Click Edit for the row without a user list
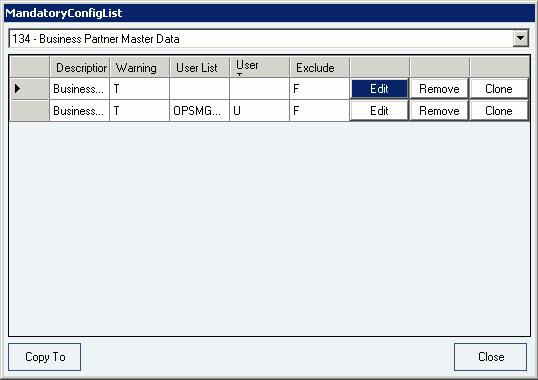 point(379,89)
